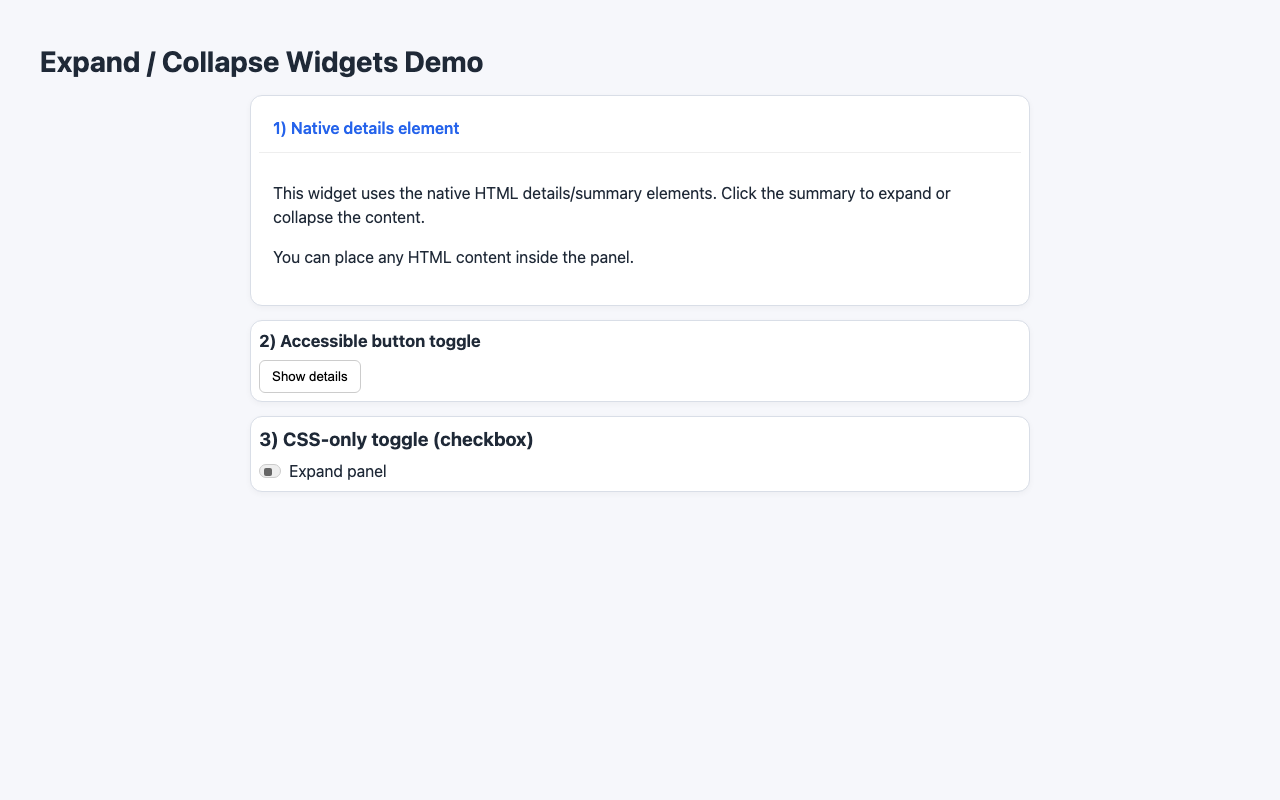Click inside the Accessible button toggle card
Screen dimensions: 1280x800
tap(700, 360)
